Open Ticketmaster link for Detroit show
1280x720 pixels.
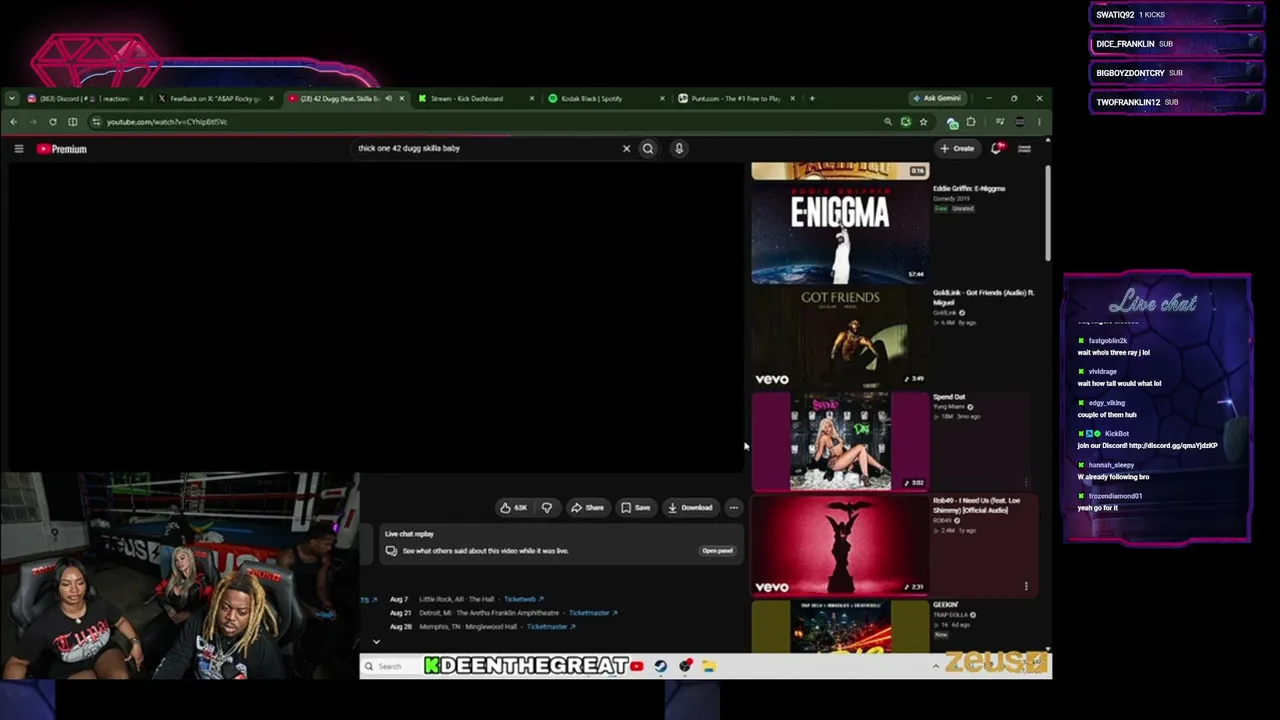593,613
